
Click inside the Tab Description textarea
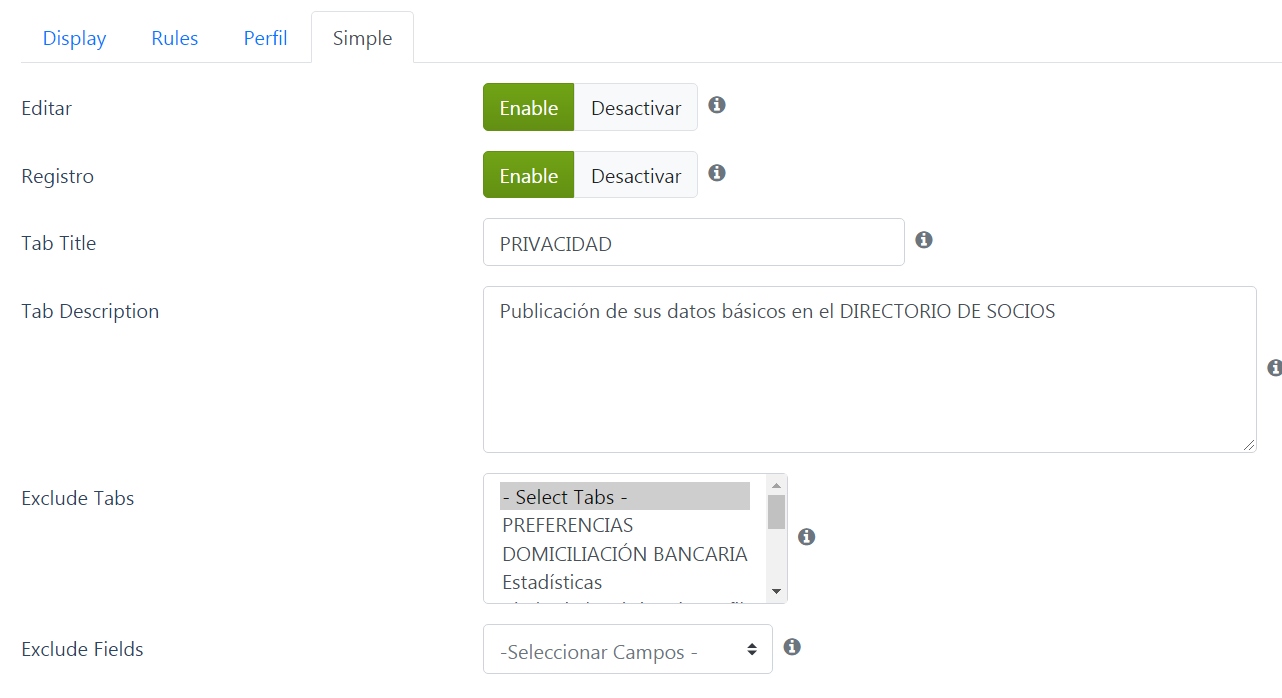pos(870,369)
